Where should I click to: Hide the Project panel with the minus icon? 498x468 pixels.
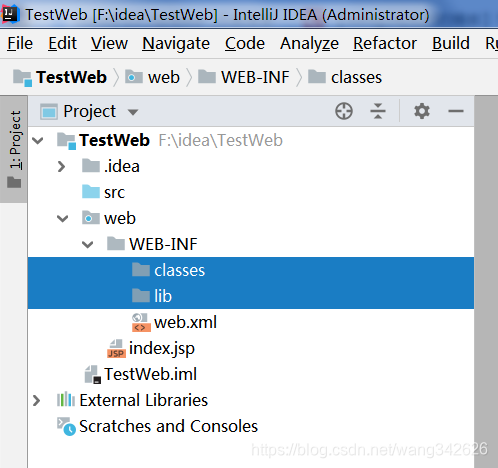(456, 111)
